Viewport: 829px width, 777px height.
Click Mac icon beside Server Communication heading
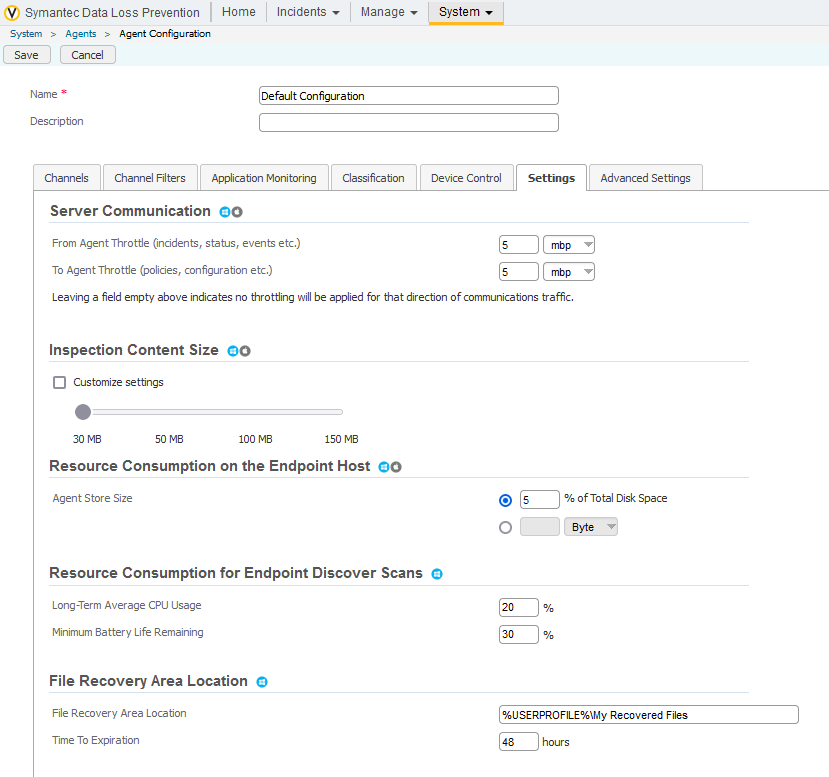237,212
